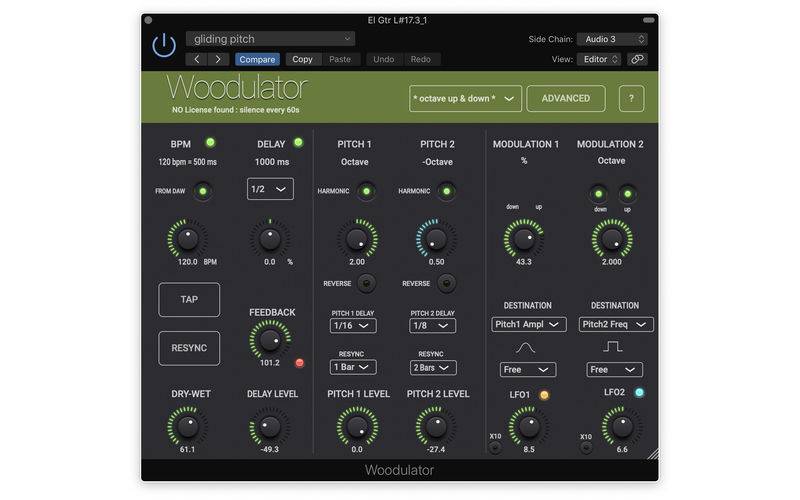Toggle Modulation 2 up LED

point(628,194)
